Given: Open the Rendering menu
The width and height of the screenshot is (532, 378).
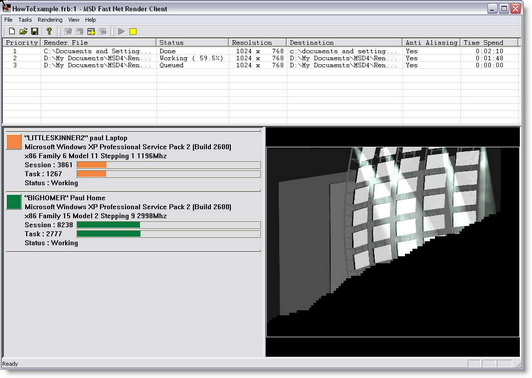Looking at the screenshot, I should click(50, 20).
